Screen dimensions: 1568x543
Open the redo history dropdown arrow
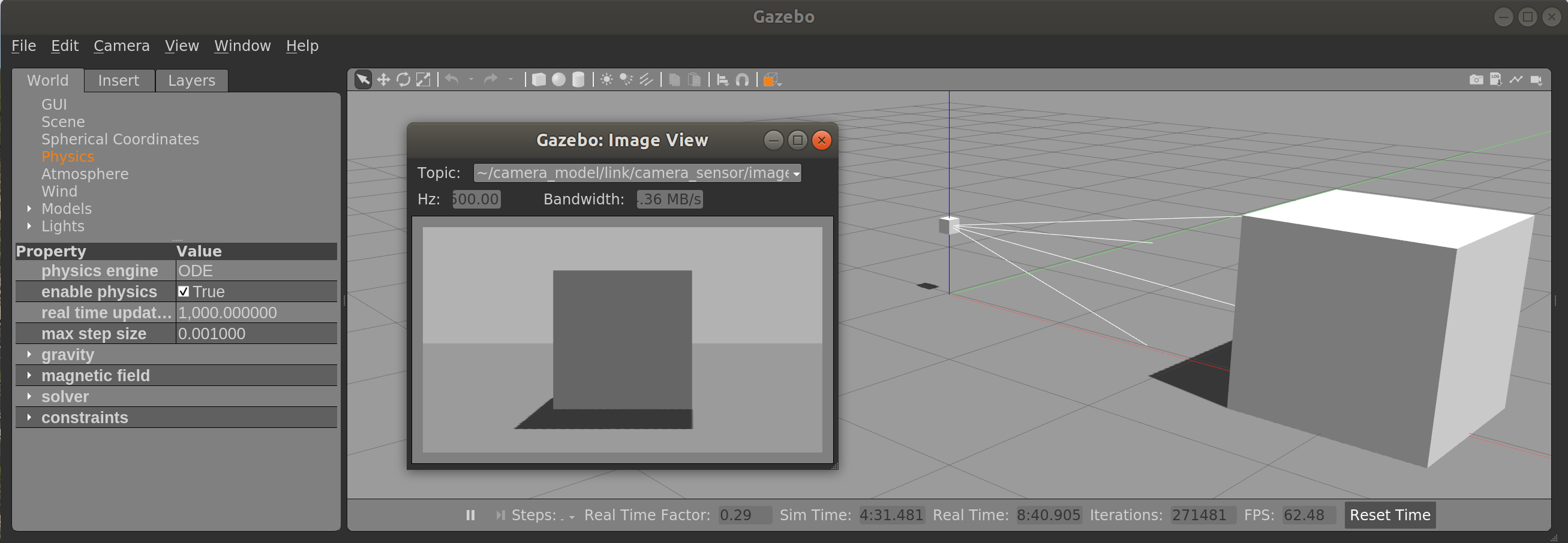[510, 80]
